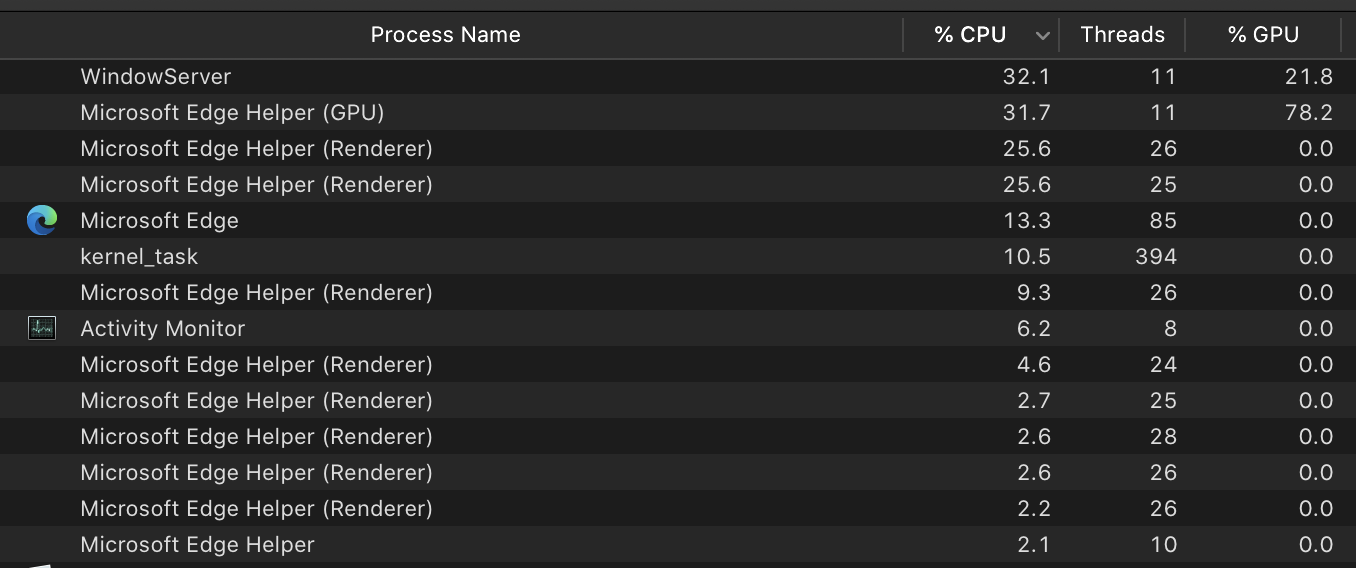Highlight the kernel_task process row

click(x=139, y=257)
